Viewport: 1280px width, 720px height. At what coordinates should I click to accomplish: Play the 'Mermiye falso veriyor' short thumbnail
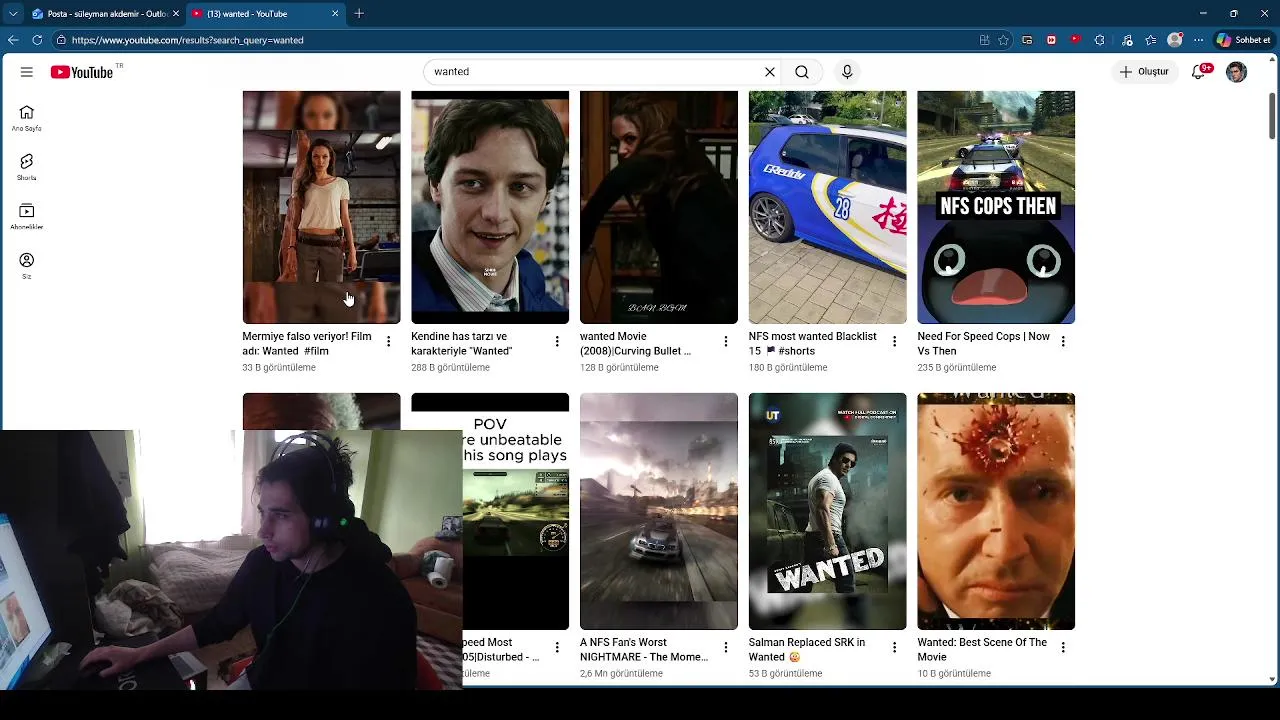321,207
